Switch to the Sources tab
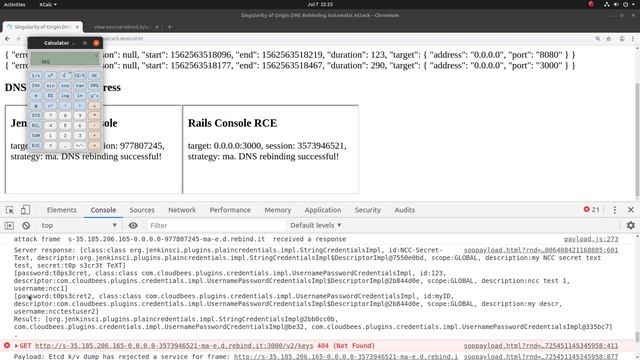This screenshot has width=640, height=360. click(x=142, y=210)
